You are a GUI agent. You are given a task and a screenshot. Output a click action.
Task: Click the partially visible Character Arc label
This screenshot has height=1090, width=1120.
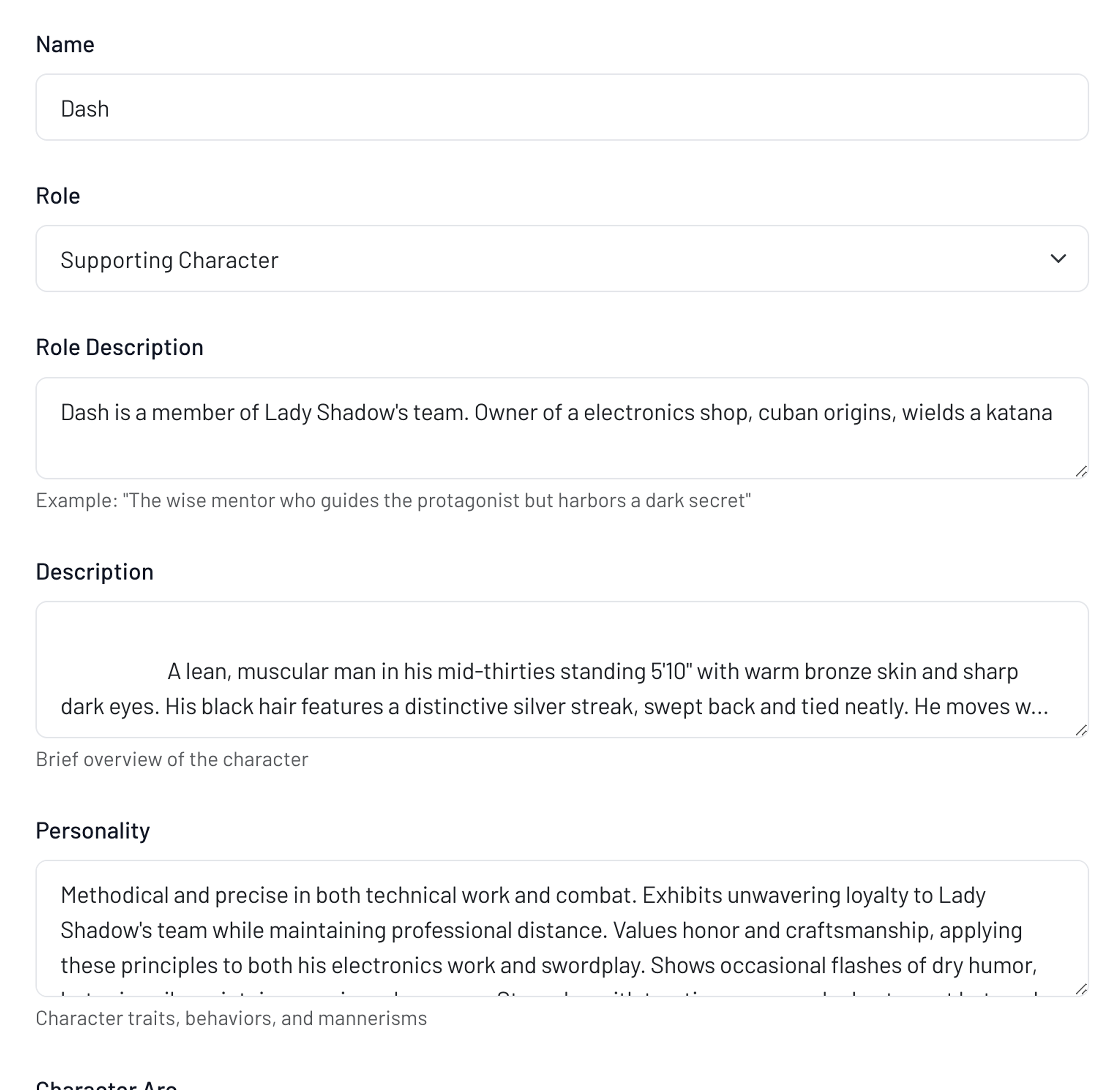click(106, 1084)
